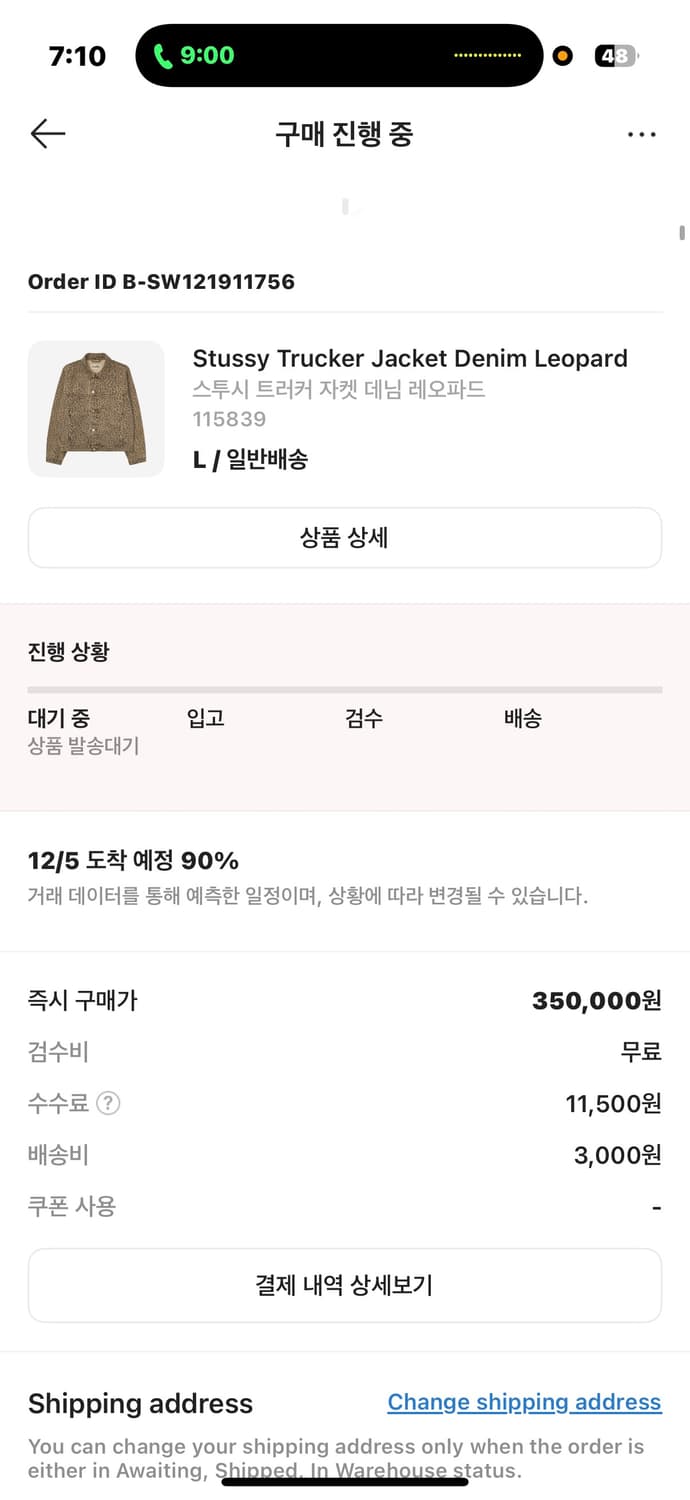Open product details with 상품 상세

pos(345,537)
